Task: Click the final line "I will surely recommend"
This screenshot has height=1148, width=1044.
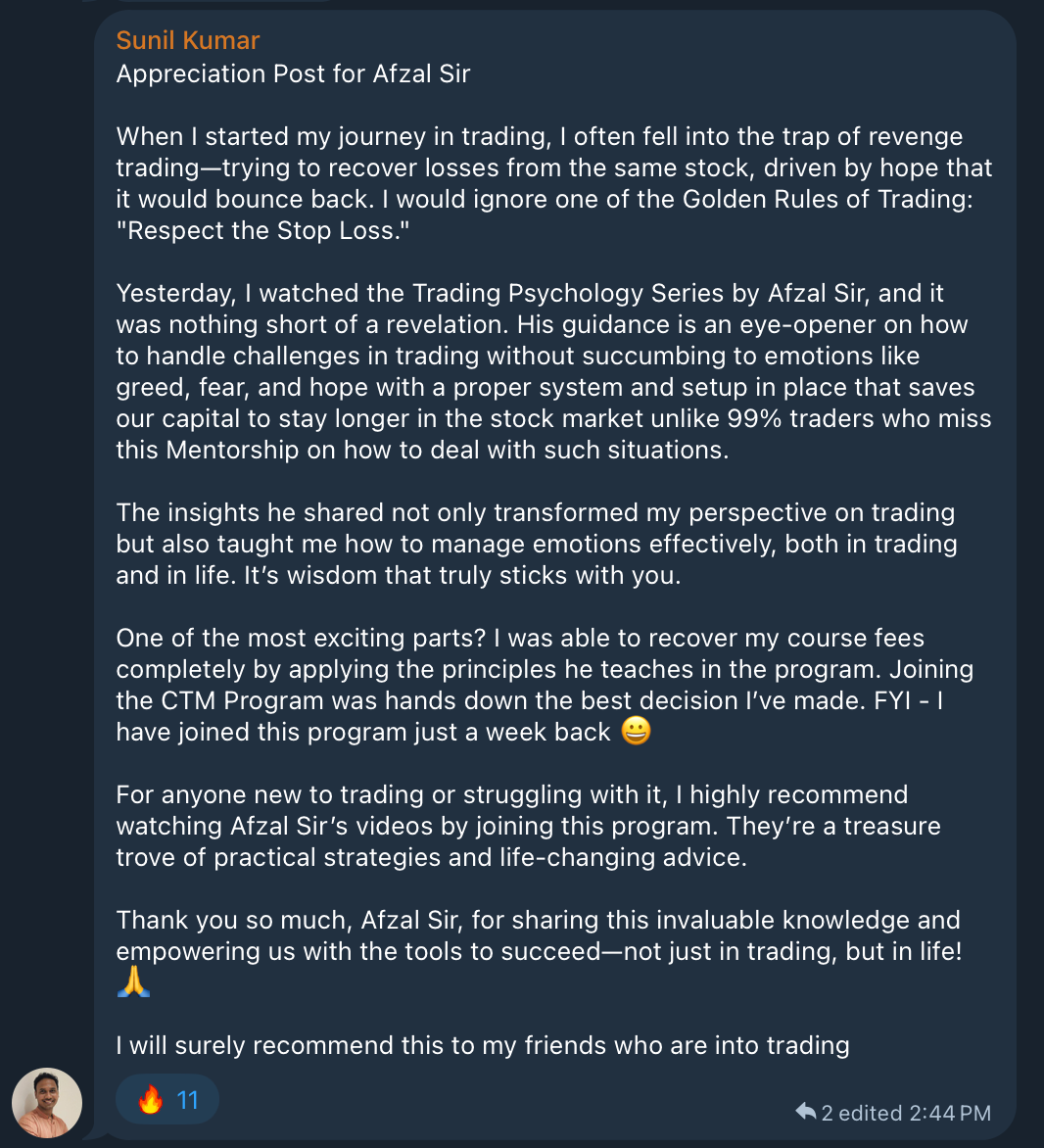Action: [x=482, y=1045]
